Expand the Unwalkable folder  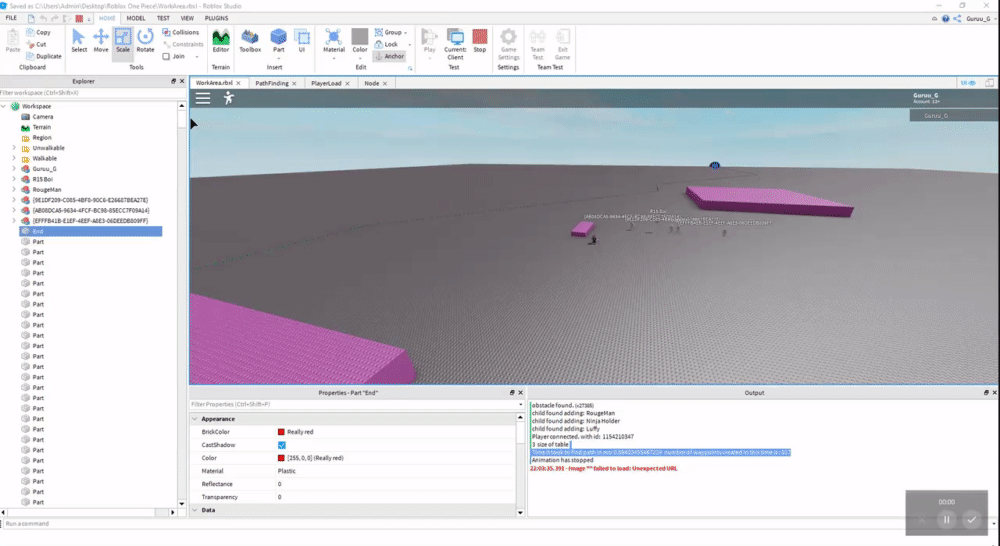[14, 148]
